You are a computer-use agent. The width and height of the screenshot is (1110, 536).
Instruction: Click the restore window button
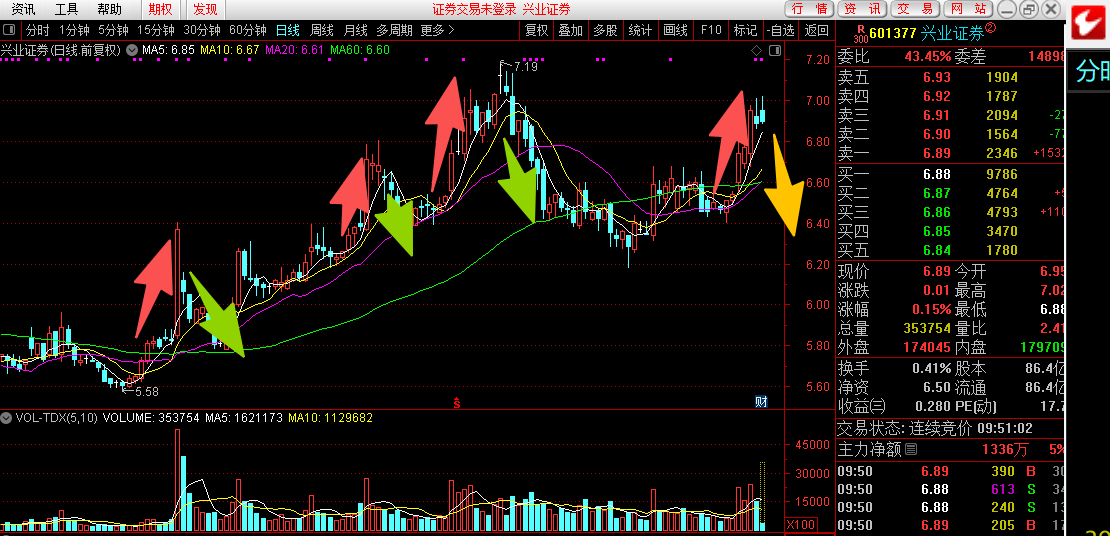1030,9
